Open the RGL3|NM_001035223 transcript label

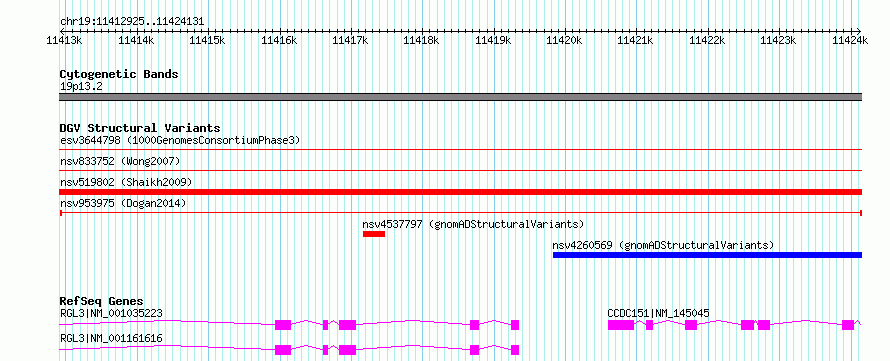pyautogui.click(x=111, y=313)
